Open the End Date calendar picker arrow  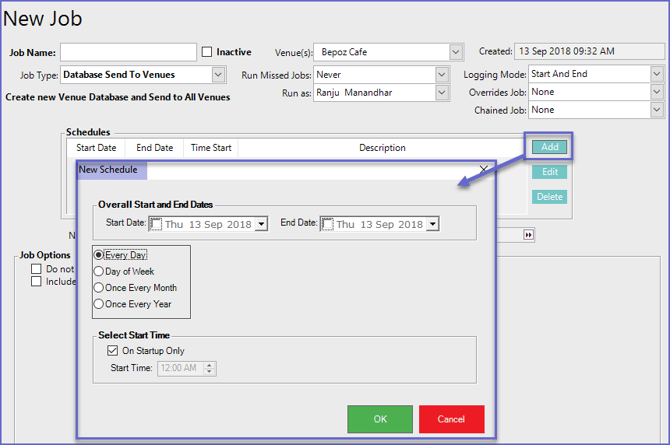432,225
